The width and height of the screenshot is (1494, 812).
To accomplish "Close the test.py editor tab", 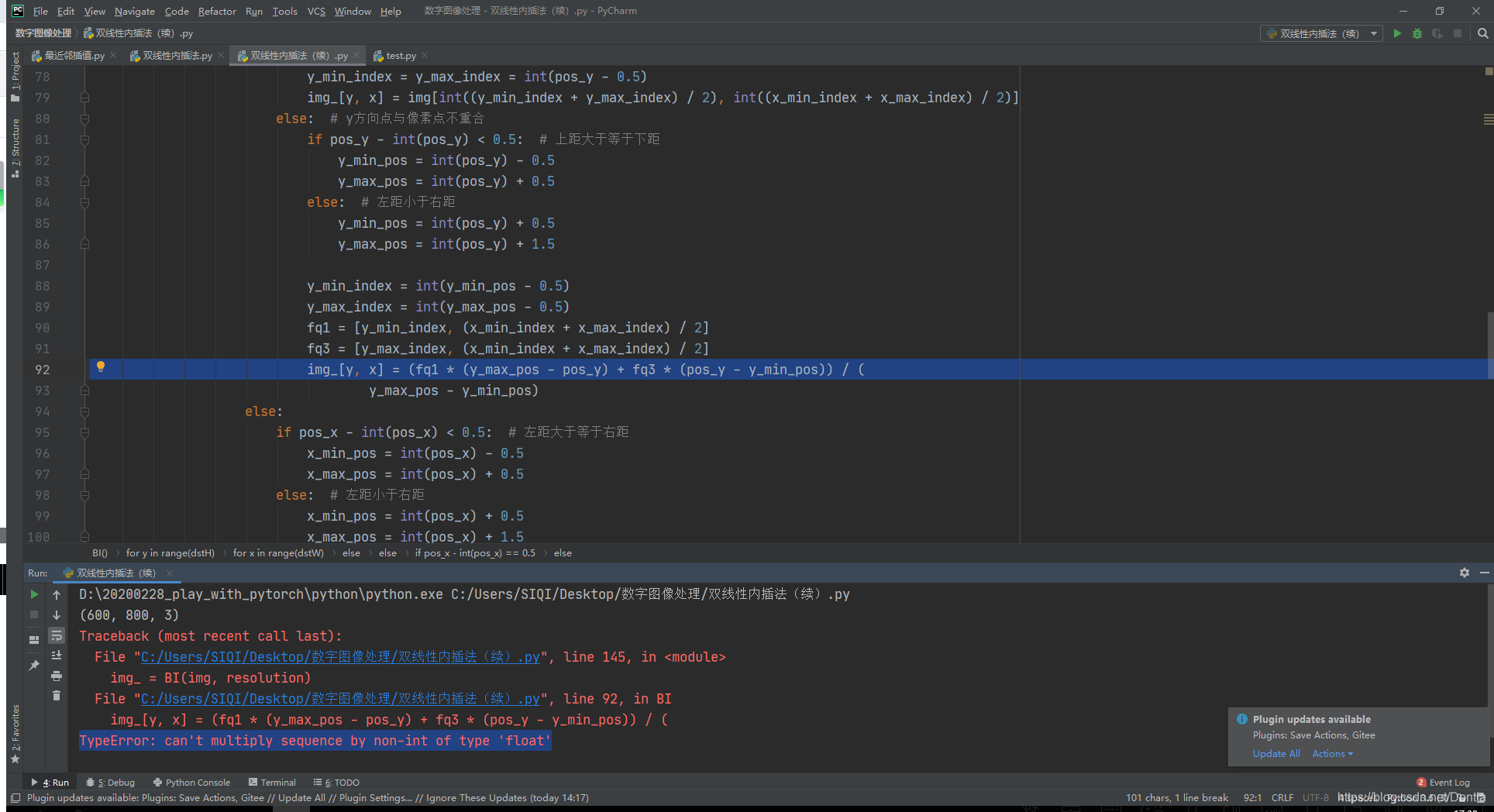I will pos(425,55).
